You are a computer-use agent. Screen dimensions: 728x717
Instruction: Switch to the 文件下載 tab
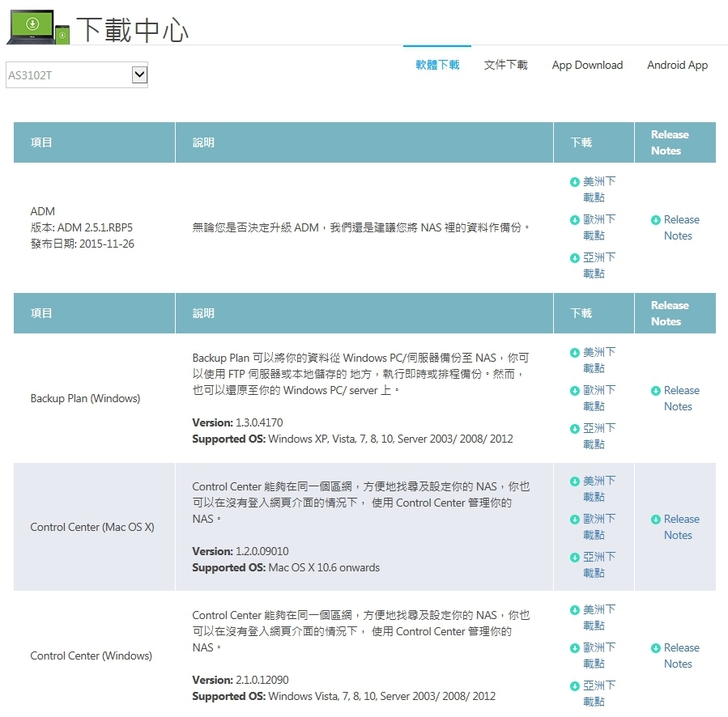[x=505, y=65]
